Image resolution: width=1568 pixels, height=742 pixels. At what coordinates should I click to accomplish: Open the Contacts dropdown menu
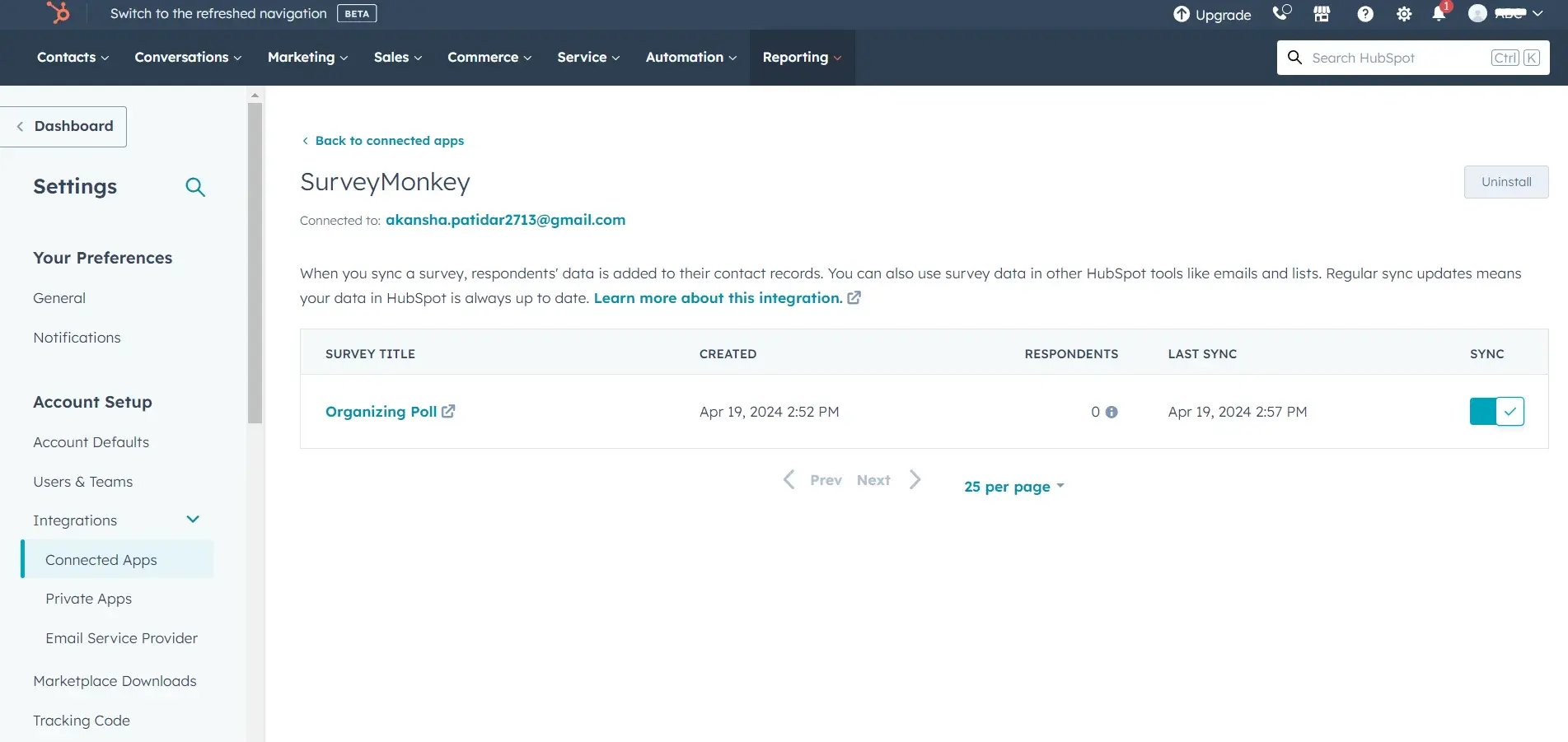(x=73, y=57)
